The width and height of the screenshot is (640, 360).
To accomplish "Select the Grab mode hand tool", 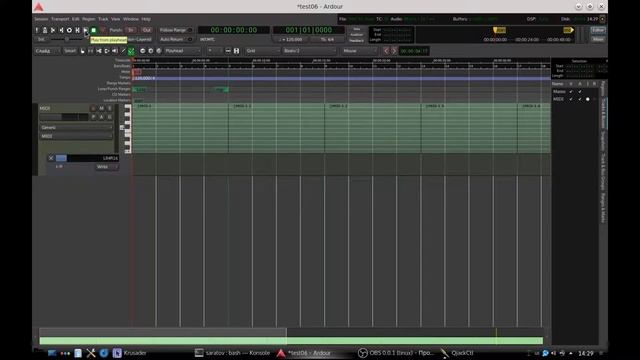I will point(82,51).
